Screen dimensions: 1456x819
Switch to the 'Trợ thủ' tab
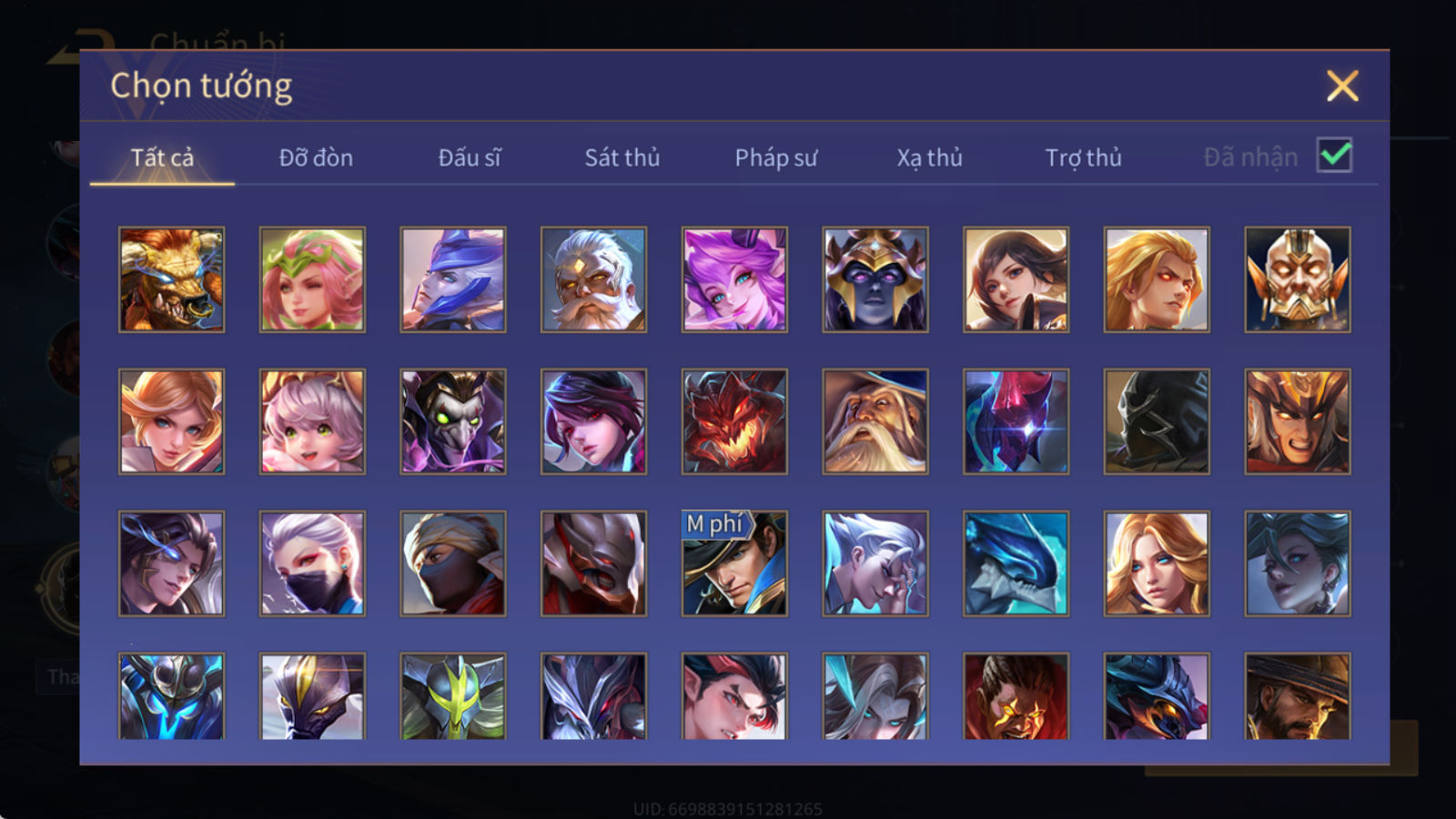1083,157
